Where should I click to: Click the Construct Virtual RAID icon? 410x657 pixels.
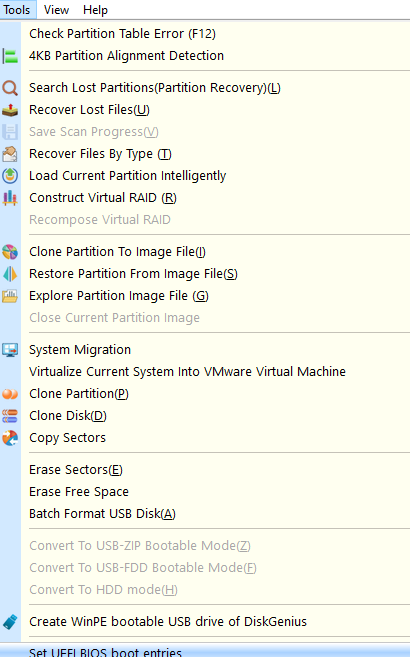10,198
